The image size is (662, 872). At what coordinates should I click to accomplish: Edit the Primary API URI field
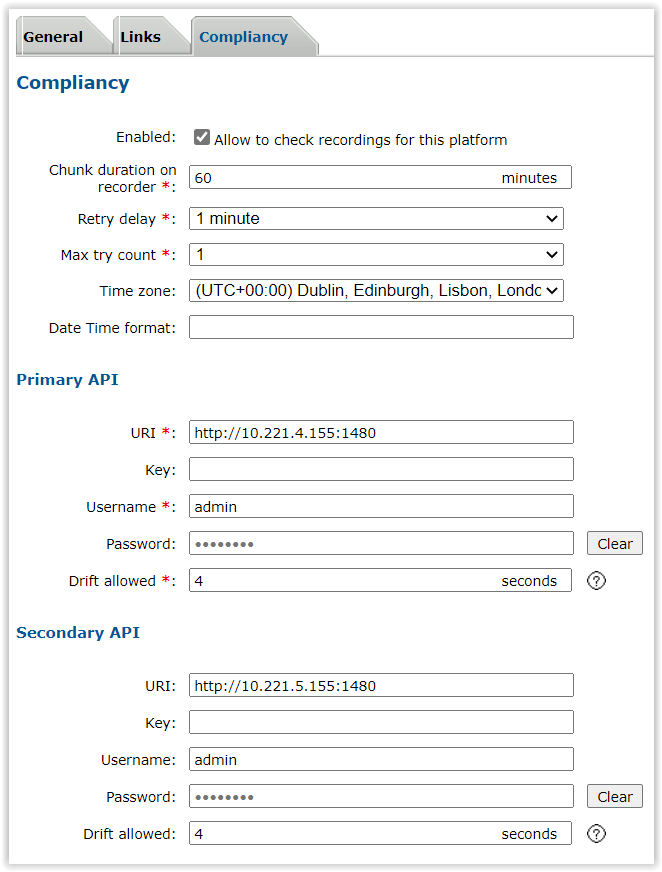click(381, 432)
